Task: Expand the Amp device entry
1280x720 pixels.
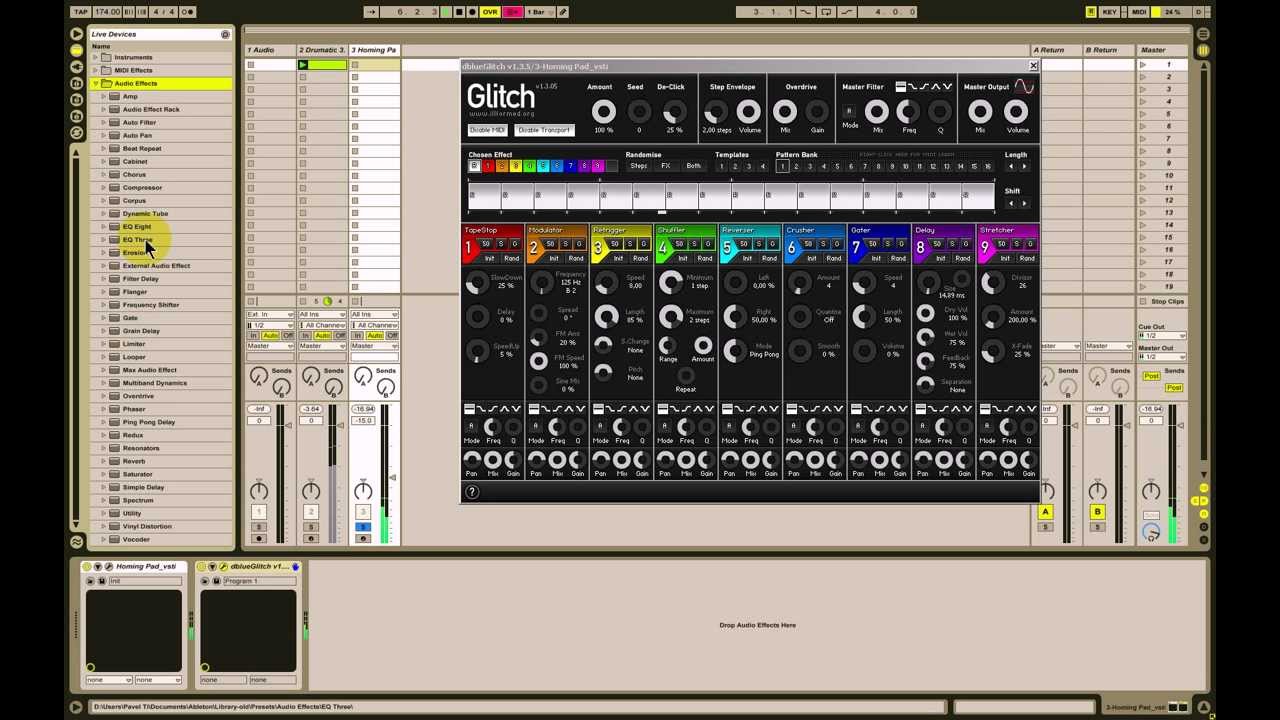Action: (x=104, y=96)
